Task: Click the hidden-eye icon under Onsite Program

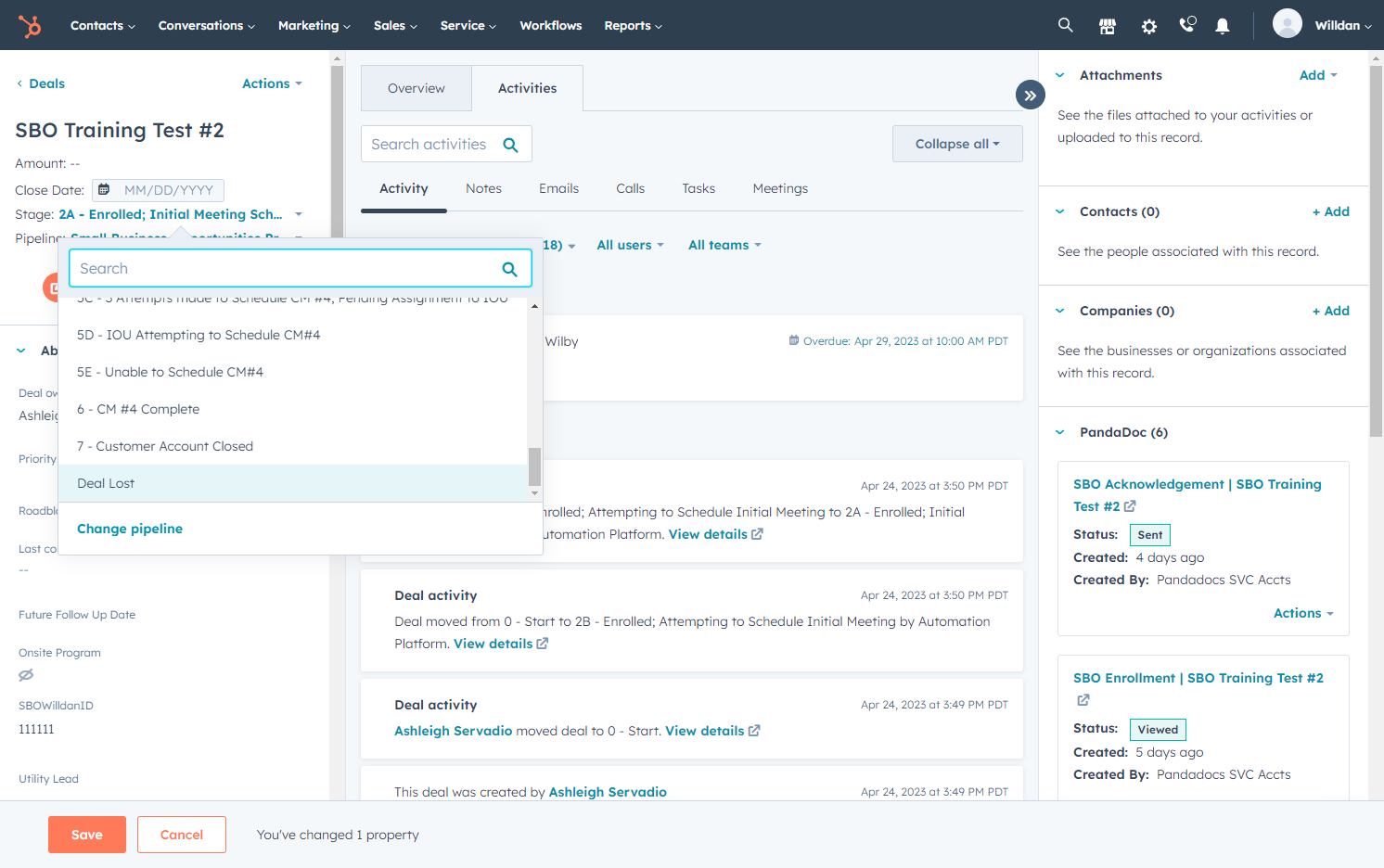Action: tap(26, 675)
